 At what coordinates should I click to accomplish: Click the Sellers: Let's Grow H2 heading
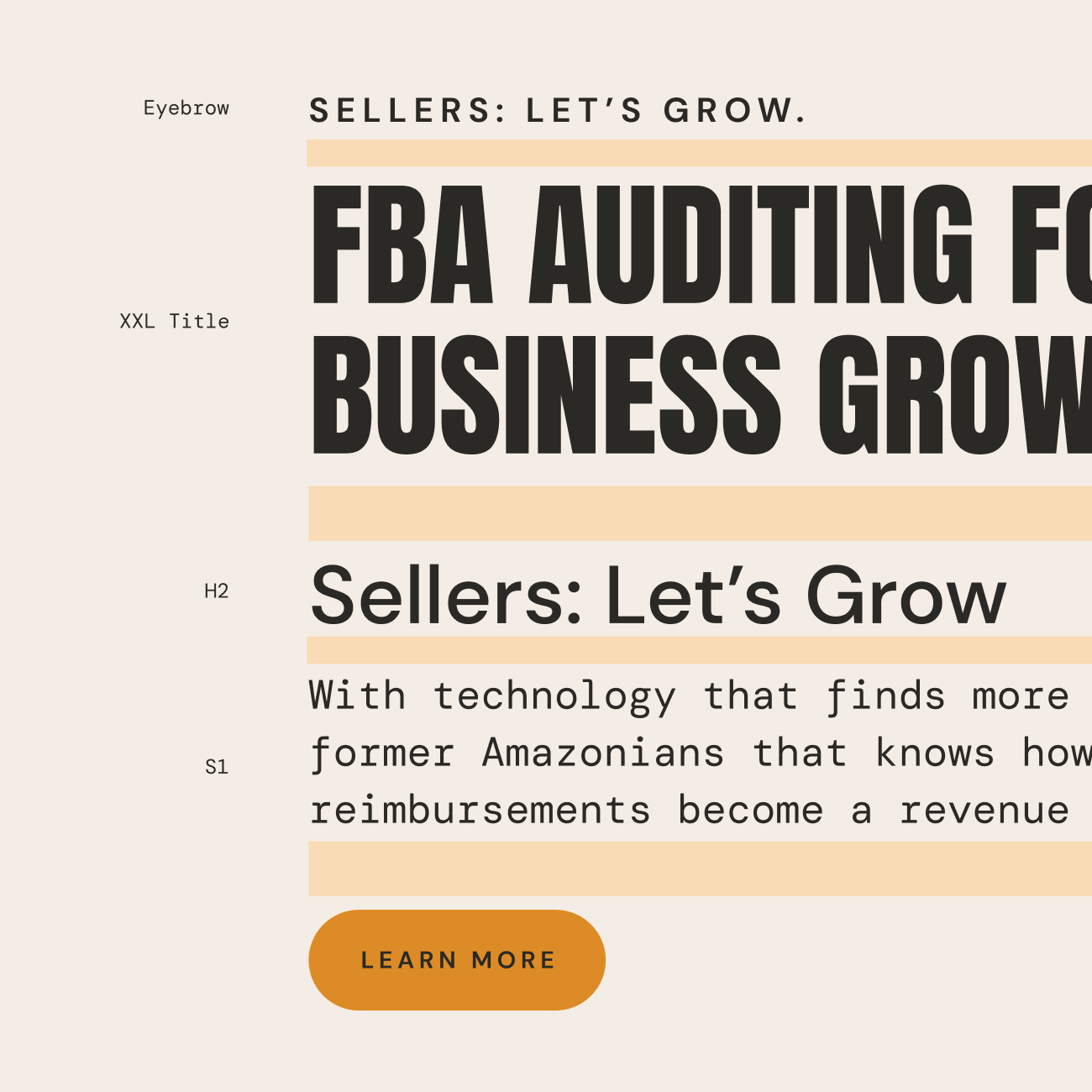coord(658,596)
